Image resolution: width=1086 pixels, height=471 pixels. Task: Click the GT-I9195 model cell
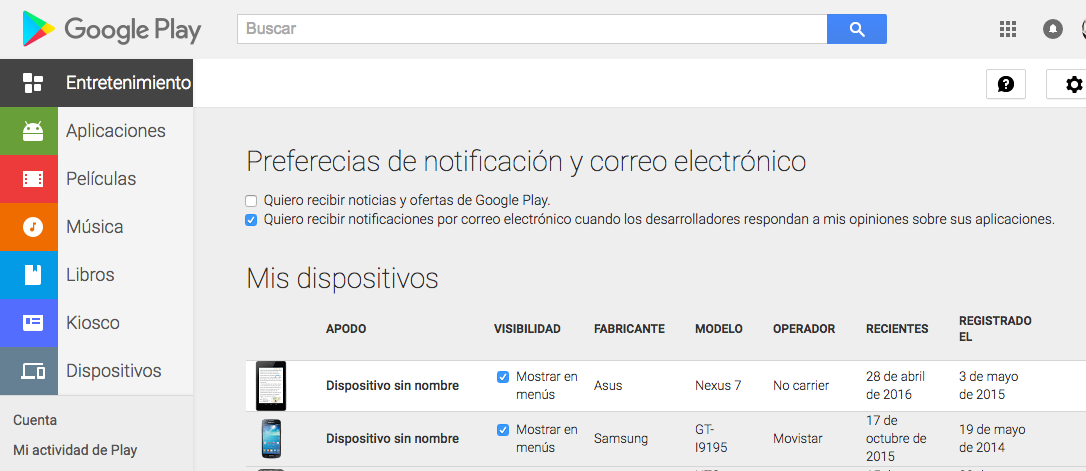point(711,438)
